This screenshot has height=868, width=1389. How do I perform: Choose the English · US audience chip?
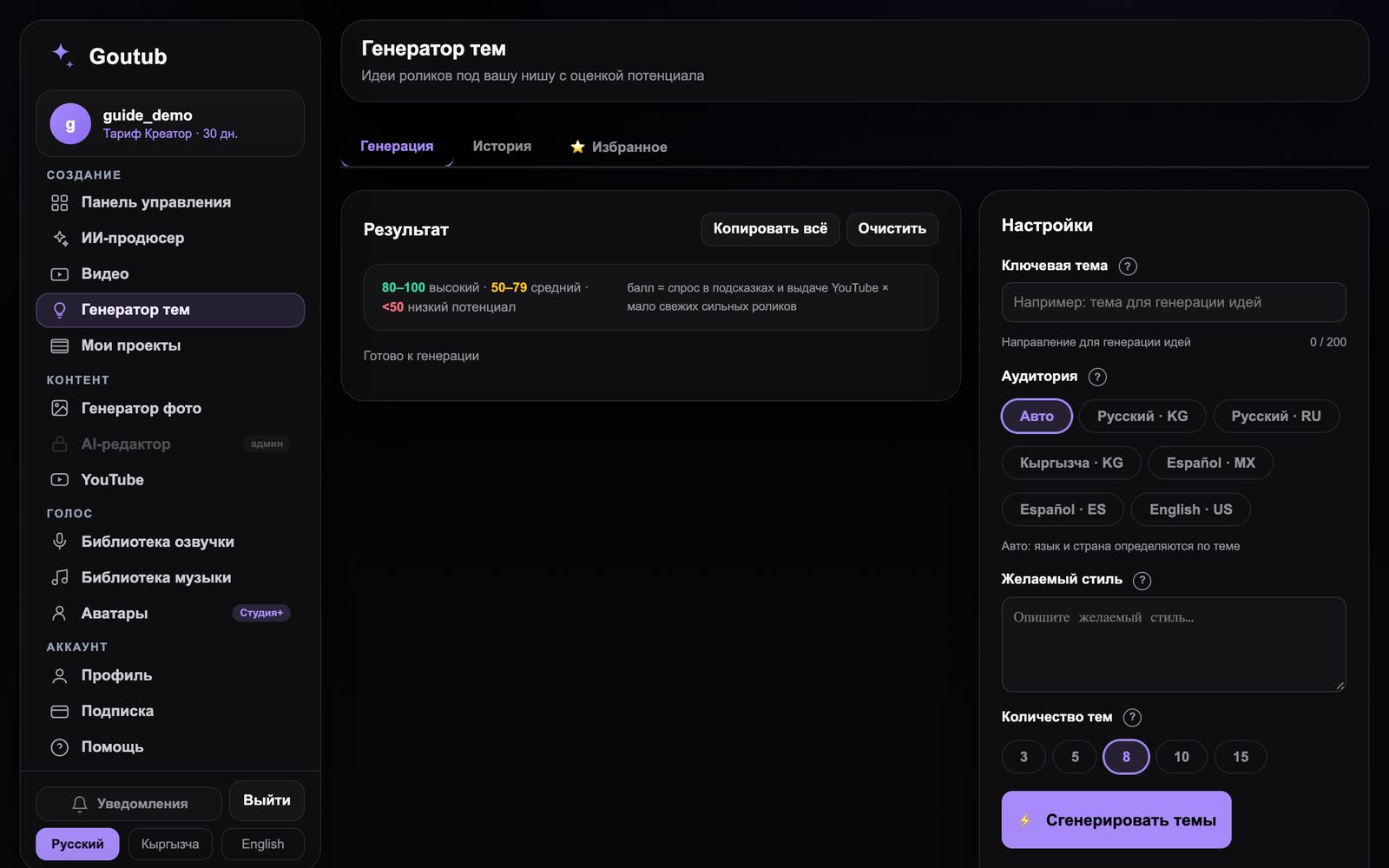pyautogui.click(x=1191, y=510)
